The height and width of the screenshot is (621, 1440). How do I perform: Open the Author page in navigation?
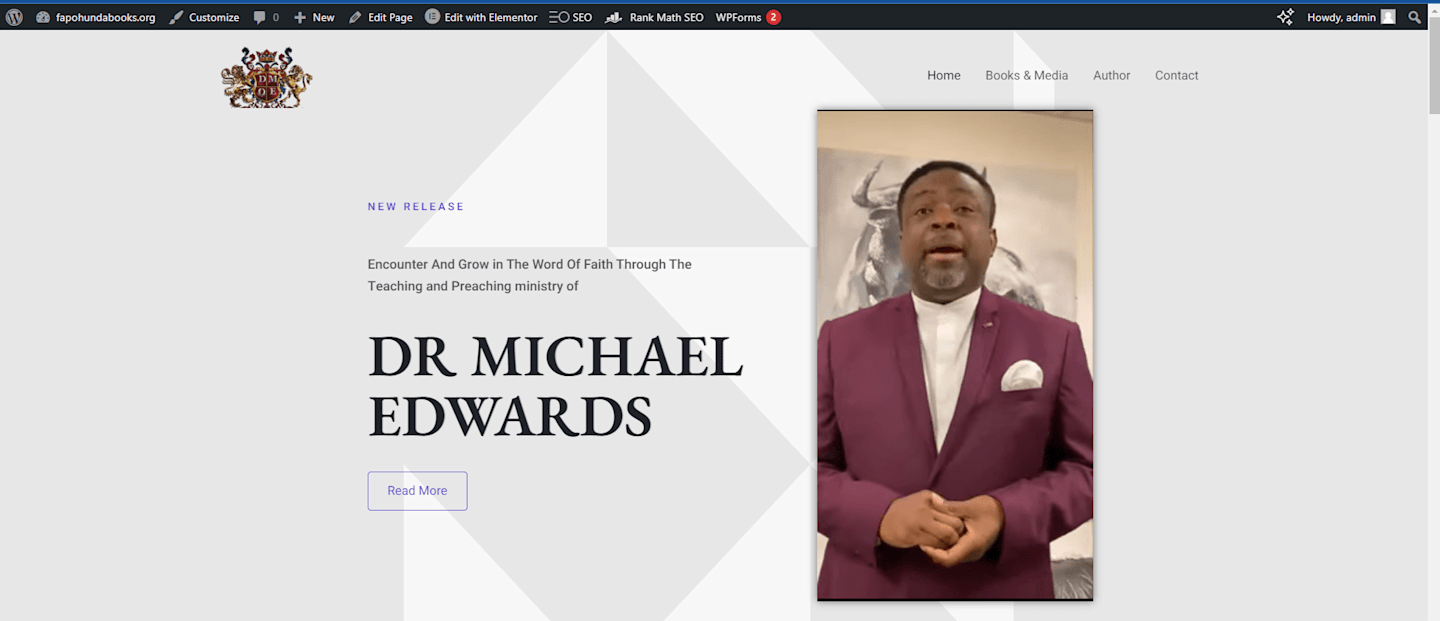(x=1112, y=75)
